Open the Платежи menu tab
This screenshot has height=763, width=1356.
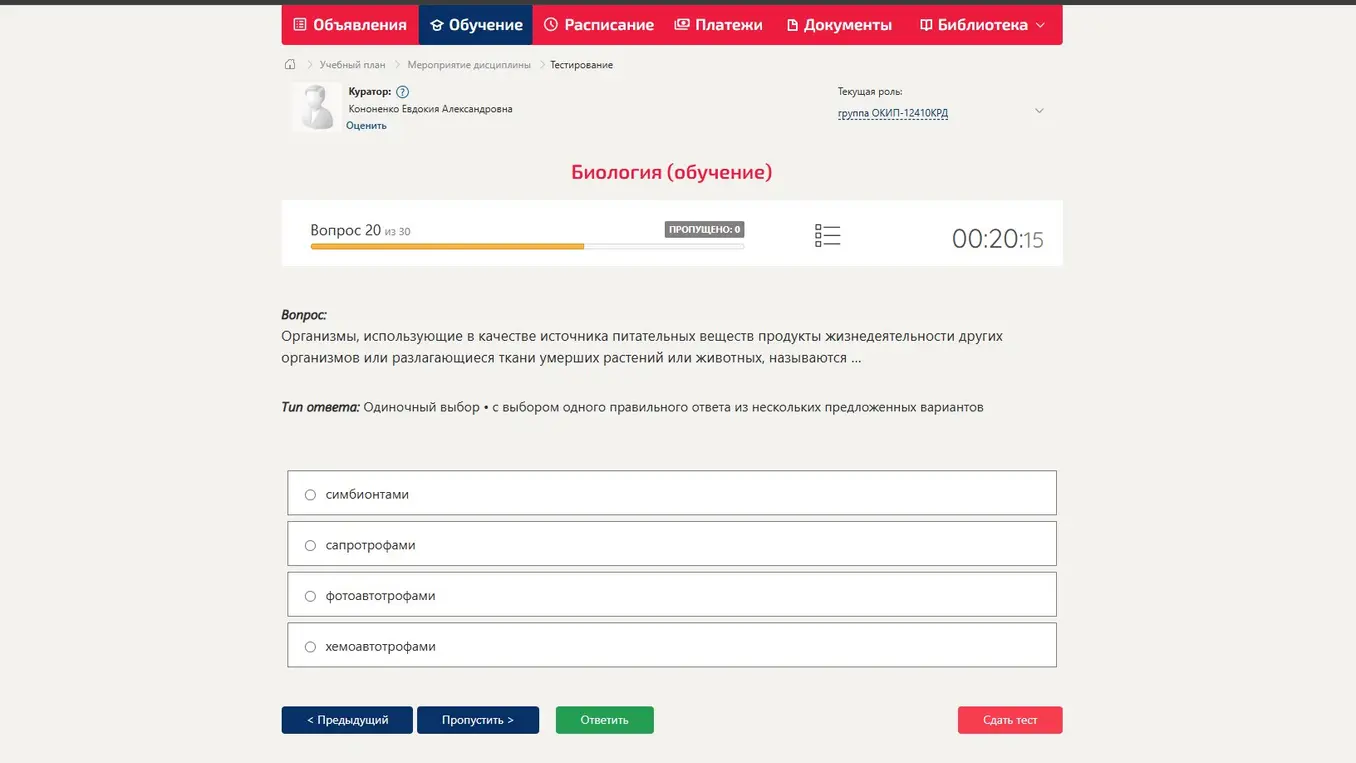(x=718, y=25)
